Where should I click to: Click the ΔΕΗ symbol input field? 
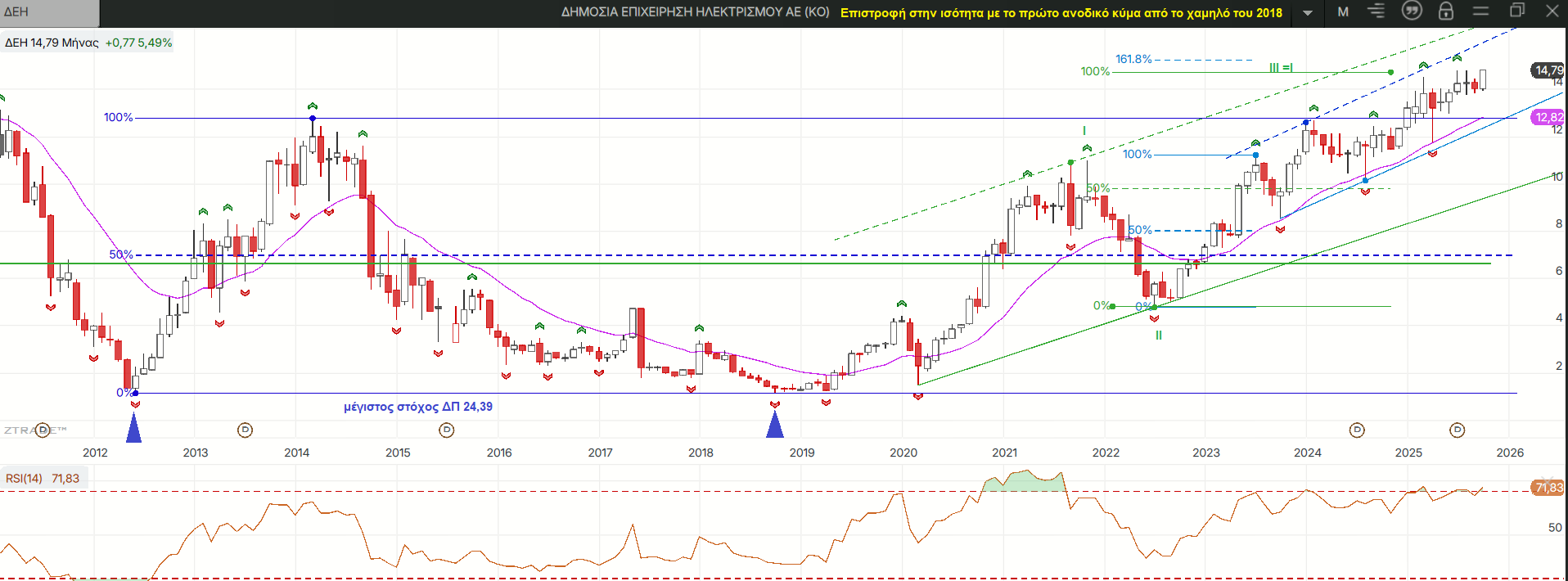(49, 12)
